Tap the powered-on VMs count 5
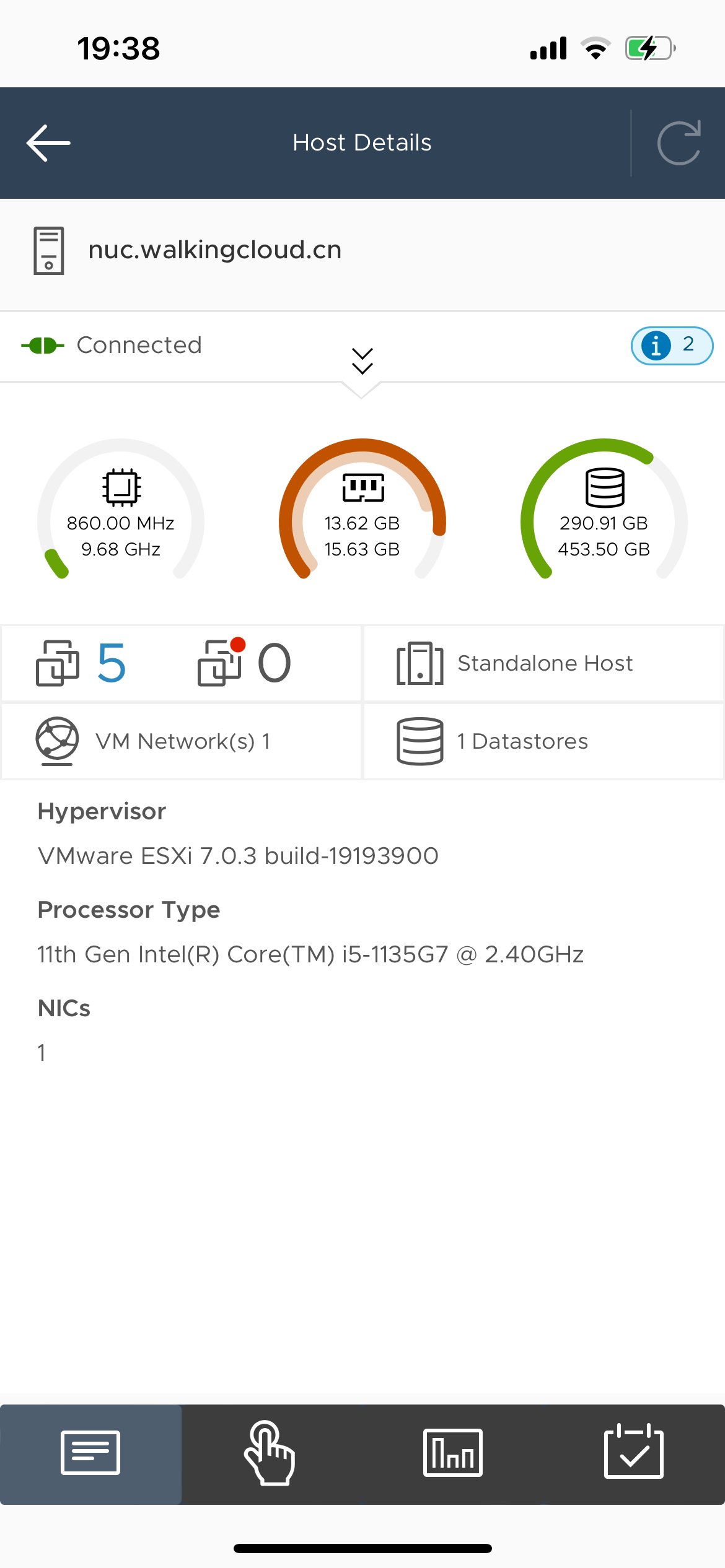Image resolution: width=725 pixels, height=1568 pixels. coord(112,663)
